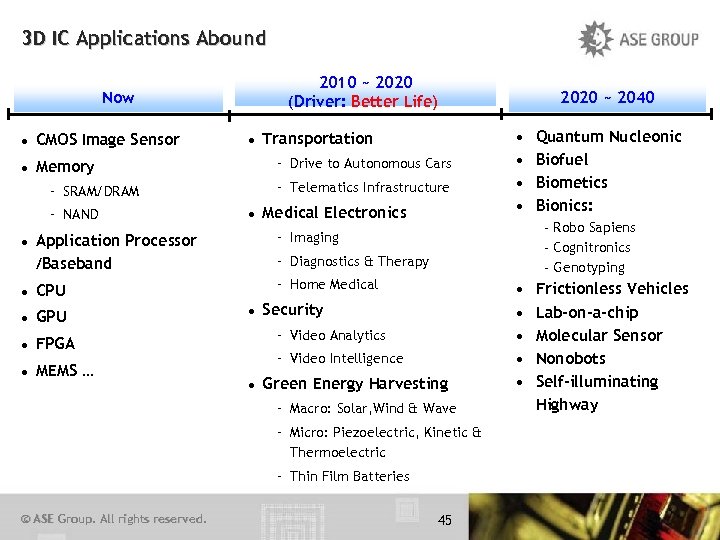Click the '(Driver: Better Life)' subtitle

pos(363,101)
